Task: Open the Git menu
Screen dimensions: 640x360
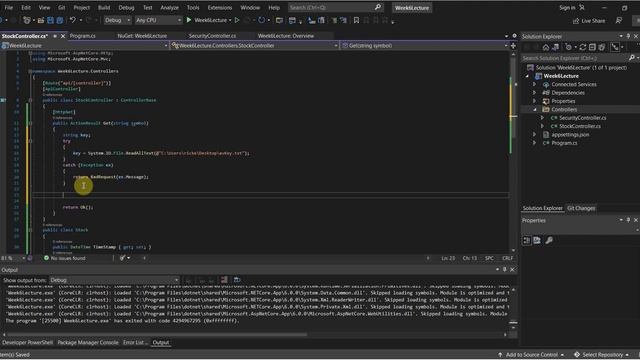Action: point(61,7)
